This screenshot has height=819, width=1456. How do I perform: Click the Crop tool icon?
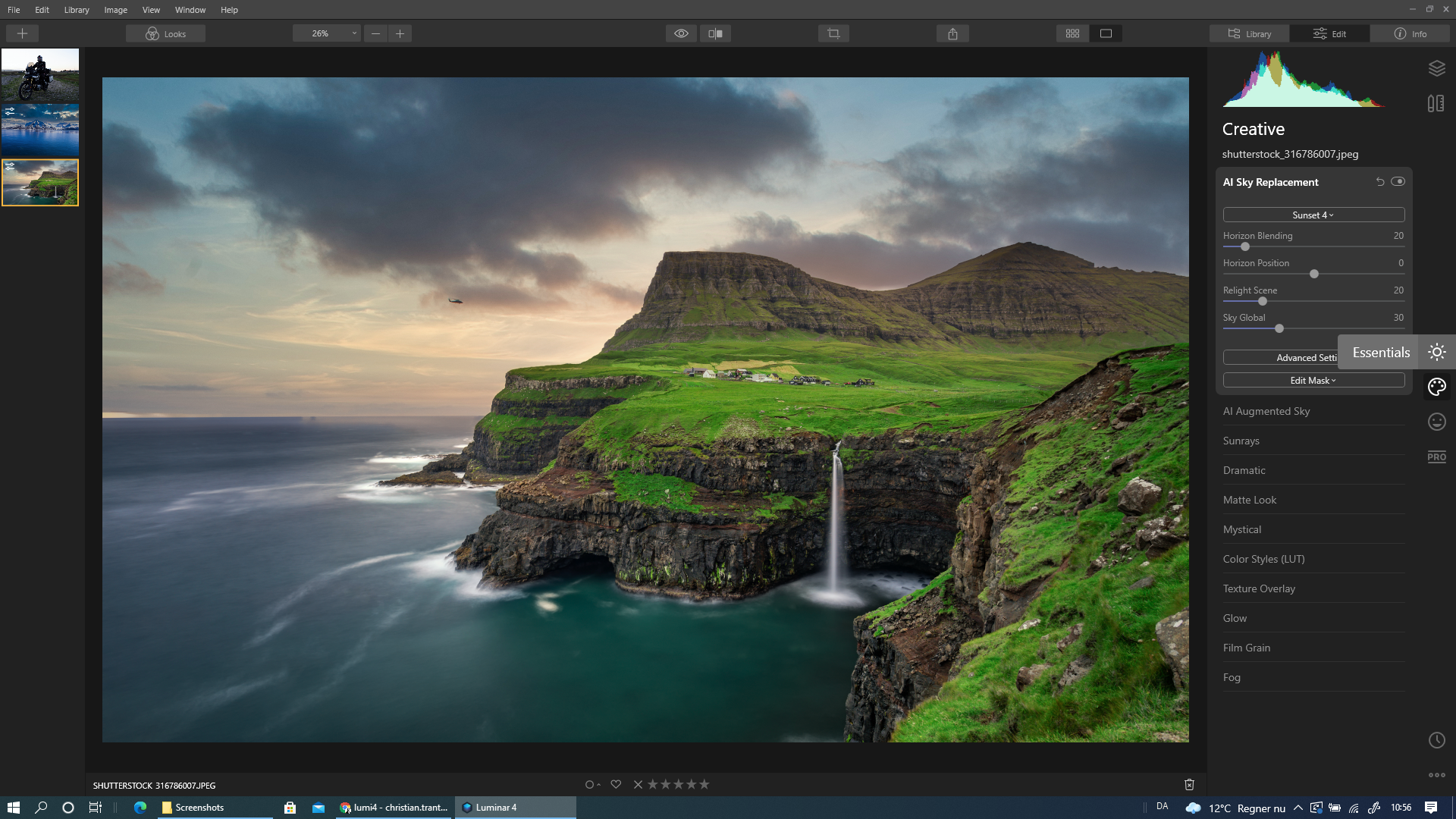(x=832, y=33)
